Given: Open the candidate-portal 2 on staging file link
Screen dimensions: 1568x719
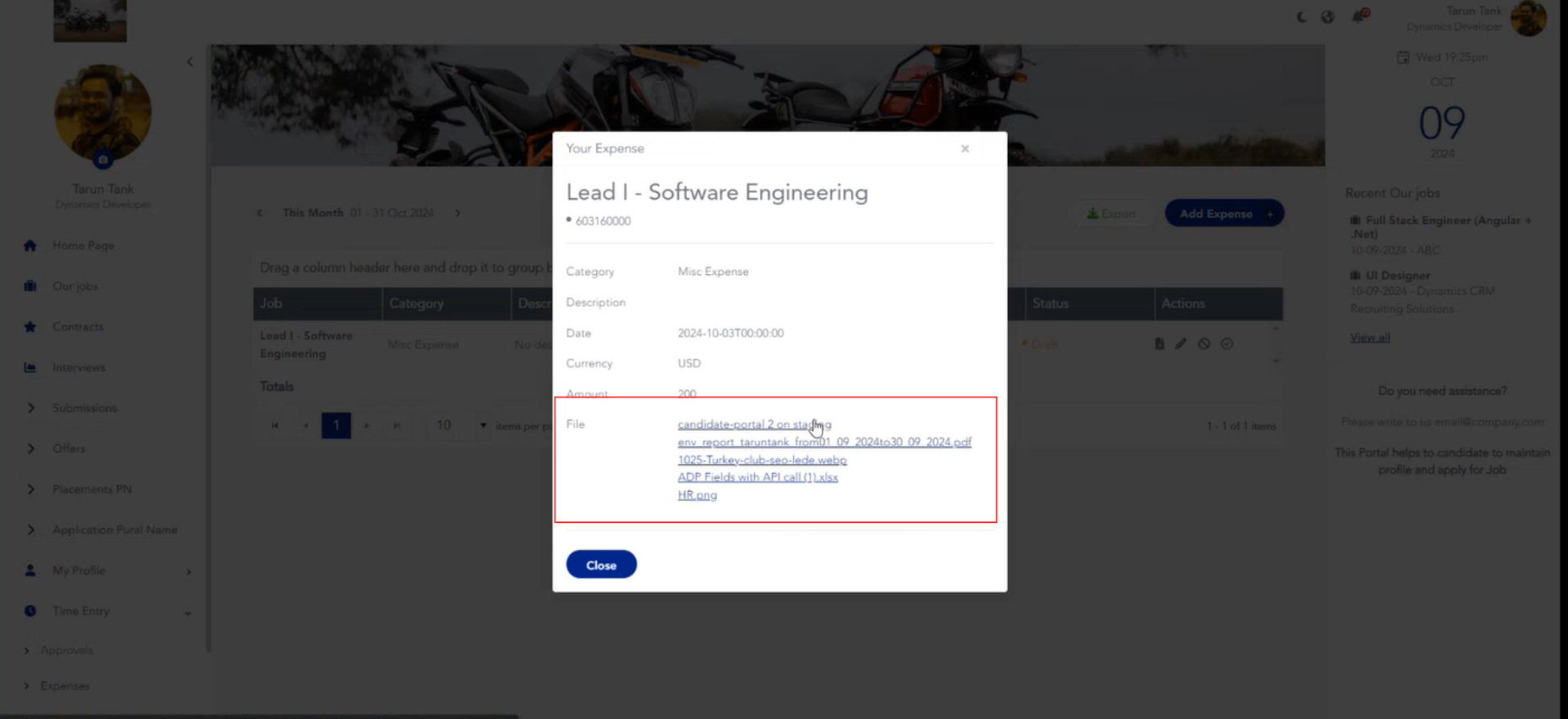Looking at the screenshot, I should pos(754,424).
